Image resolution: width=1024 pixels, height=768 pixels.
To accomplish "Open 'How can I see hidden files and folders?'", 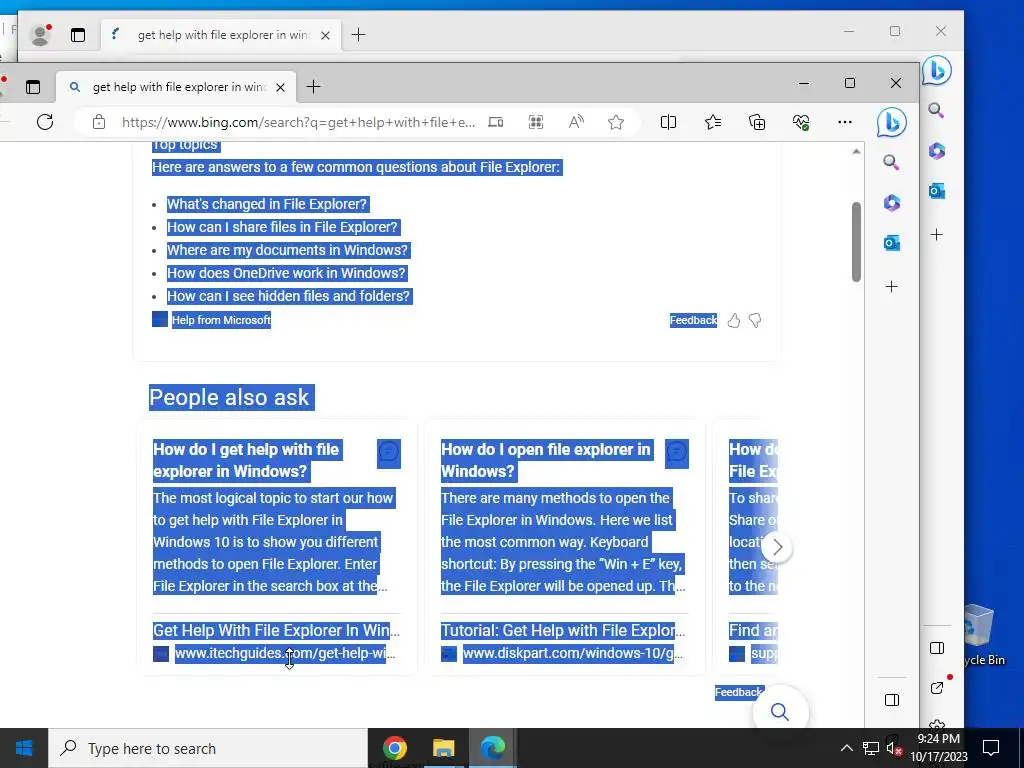I will tap(289, 296).
